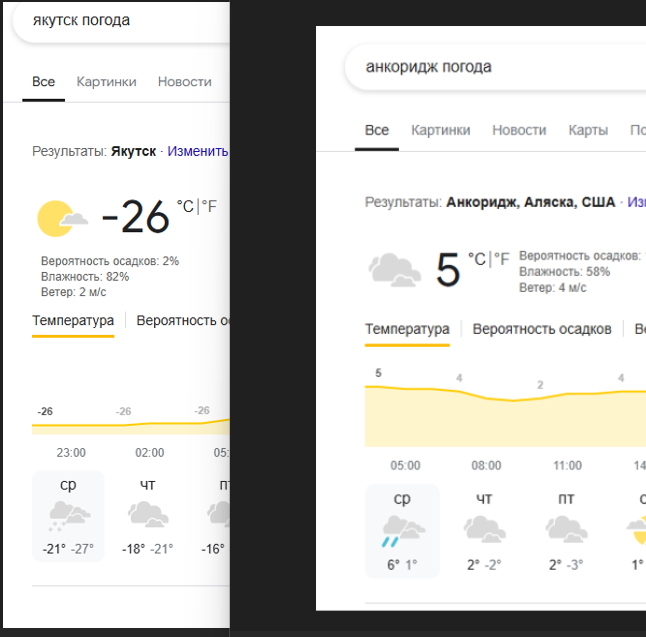Screen dimensions: 646x637
Task: Select the Friday cloud icon in Yakutsk forecast
Action: click(x=218, y=514)
